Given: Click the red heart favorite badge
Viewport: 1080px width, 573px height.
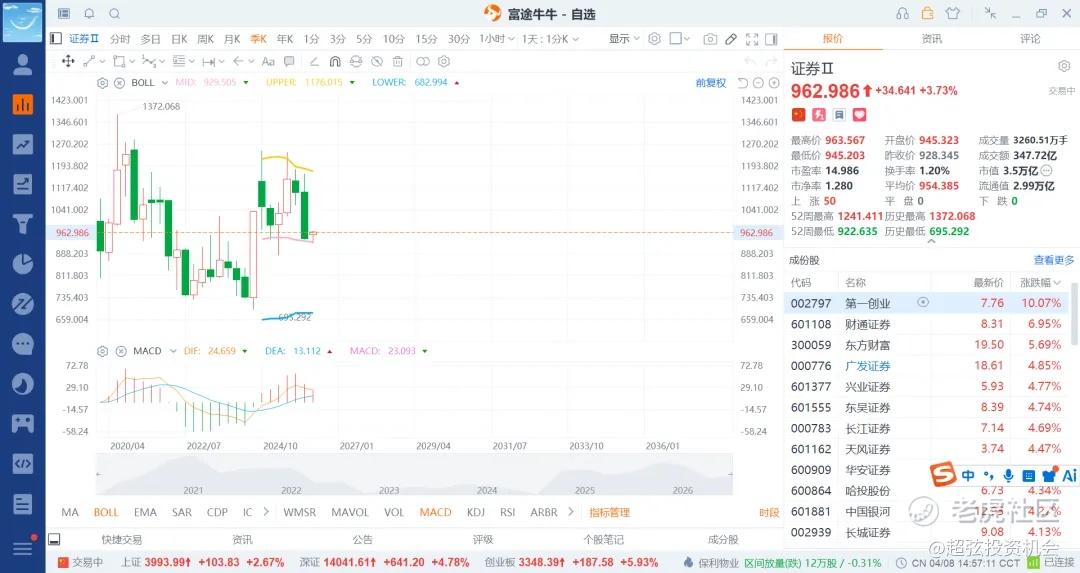Looking at the screenshot, I should pos(860,114).
